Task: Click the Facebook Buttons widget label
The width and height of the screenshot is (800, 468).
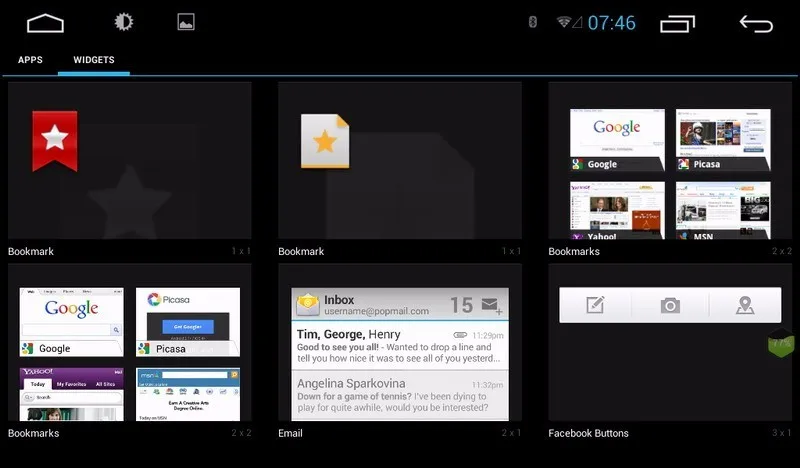Action: [x=588, y=433]
